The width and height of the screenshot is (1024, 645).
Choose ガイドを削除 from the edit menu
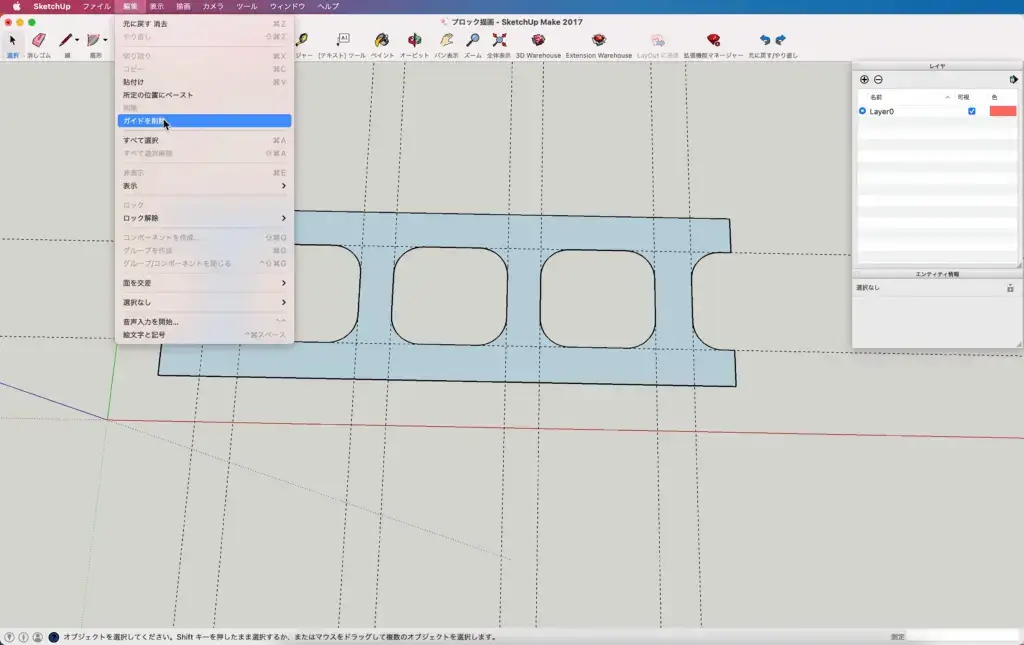[204, 121]
